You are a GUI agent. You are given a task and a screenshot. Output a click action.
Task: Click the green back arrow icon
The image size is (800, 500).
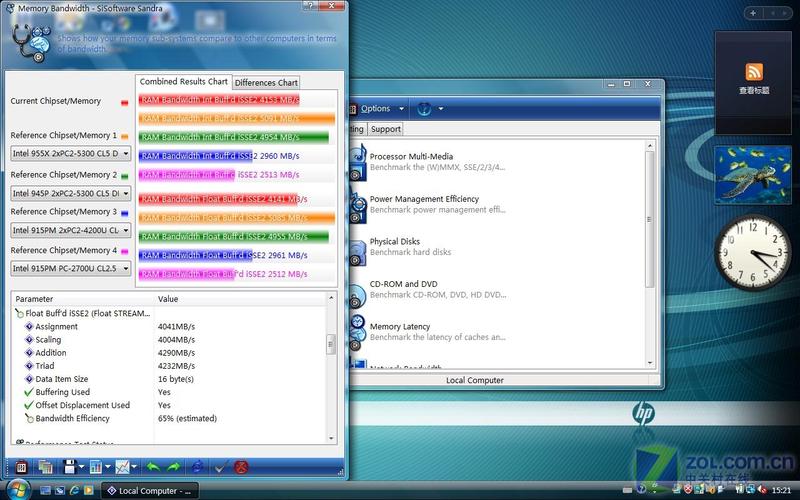[153, 467]
